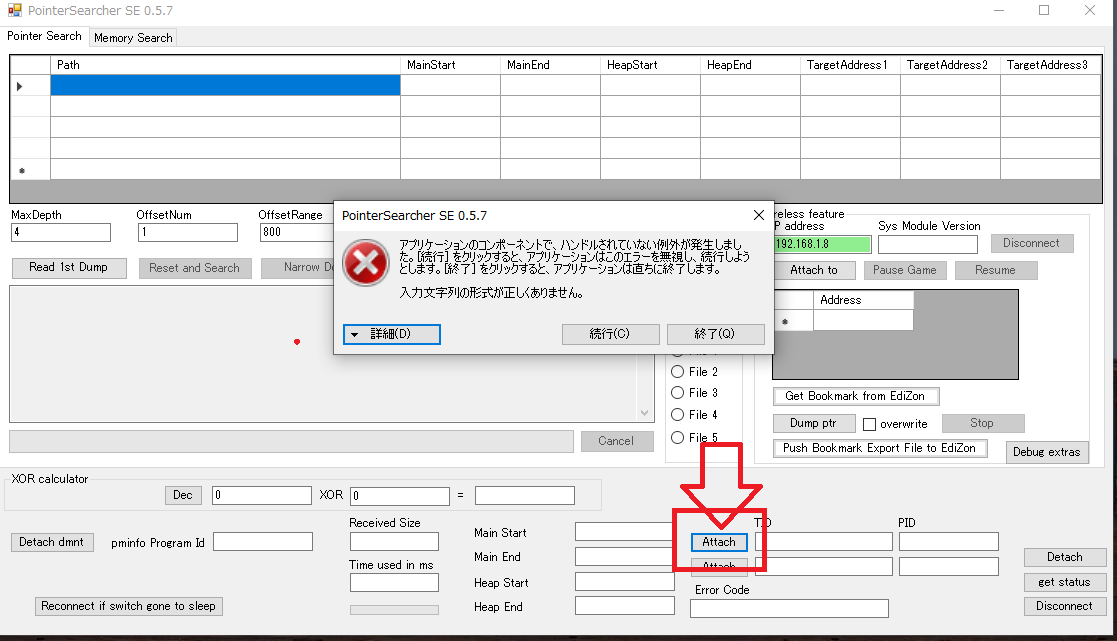Click Get Bookmark from EdiZon
The height and width of the screenshot is (641, 1117).
point(856,396)
